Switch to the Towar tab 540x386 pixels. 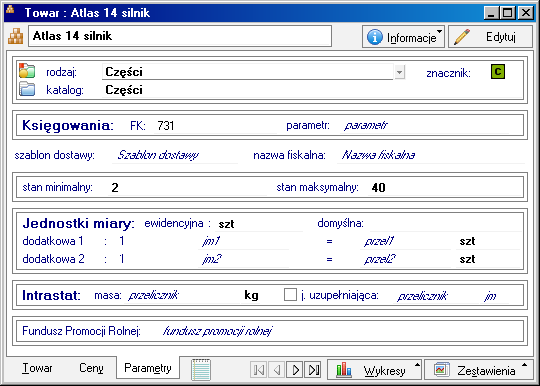tap(37, 368)
